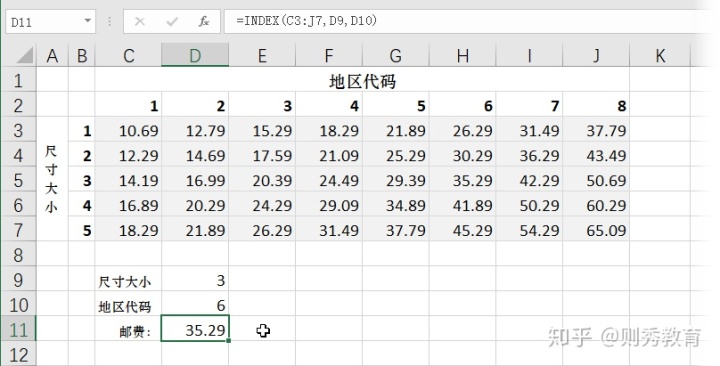Select column C header

pos(129,56)
